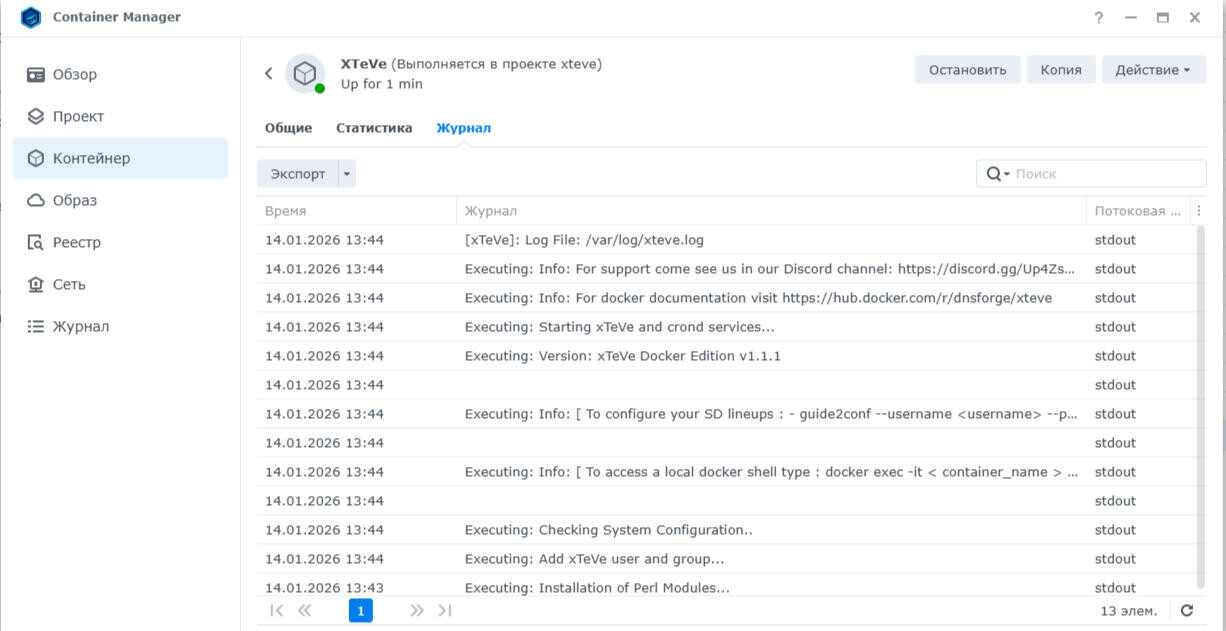
Task: Go to Network (Сеть) icon
Action: (x=36, y=284)
